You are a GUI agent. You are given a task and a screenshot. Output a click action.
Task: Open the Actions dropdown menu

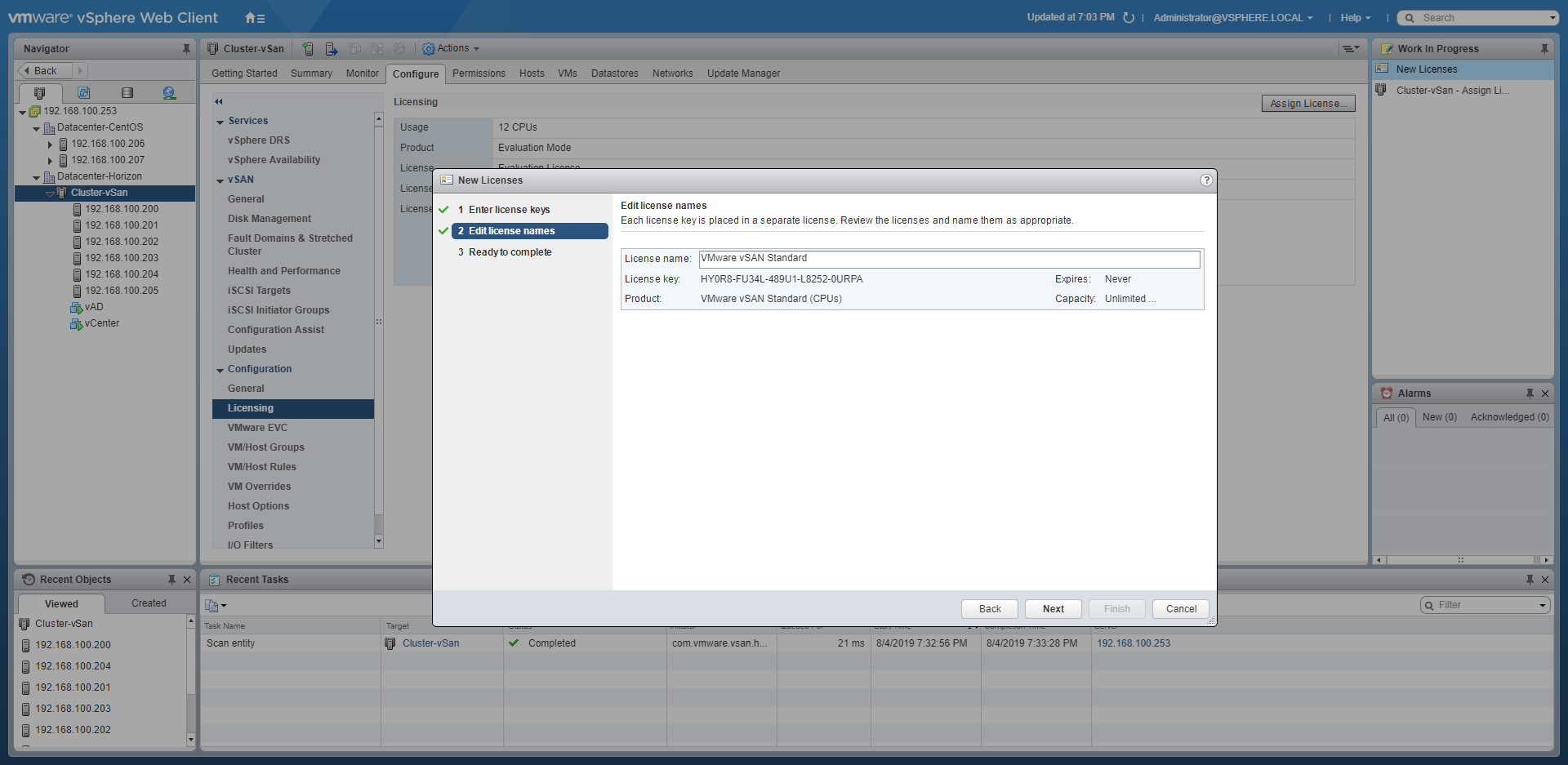[452, 49]
